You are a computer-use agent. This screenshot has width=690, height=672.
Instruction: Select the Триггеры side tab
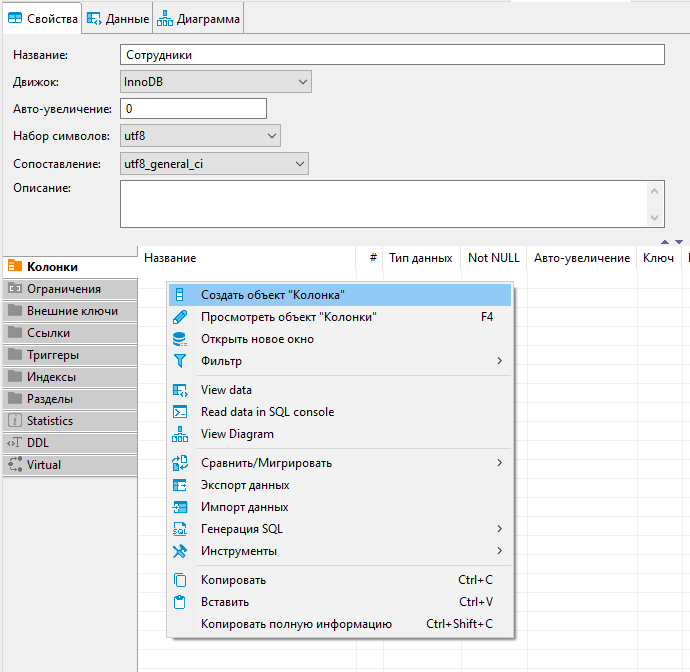(x=53, y=355)
